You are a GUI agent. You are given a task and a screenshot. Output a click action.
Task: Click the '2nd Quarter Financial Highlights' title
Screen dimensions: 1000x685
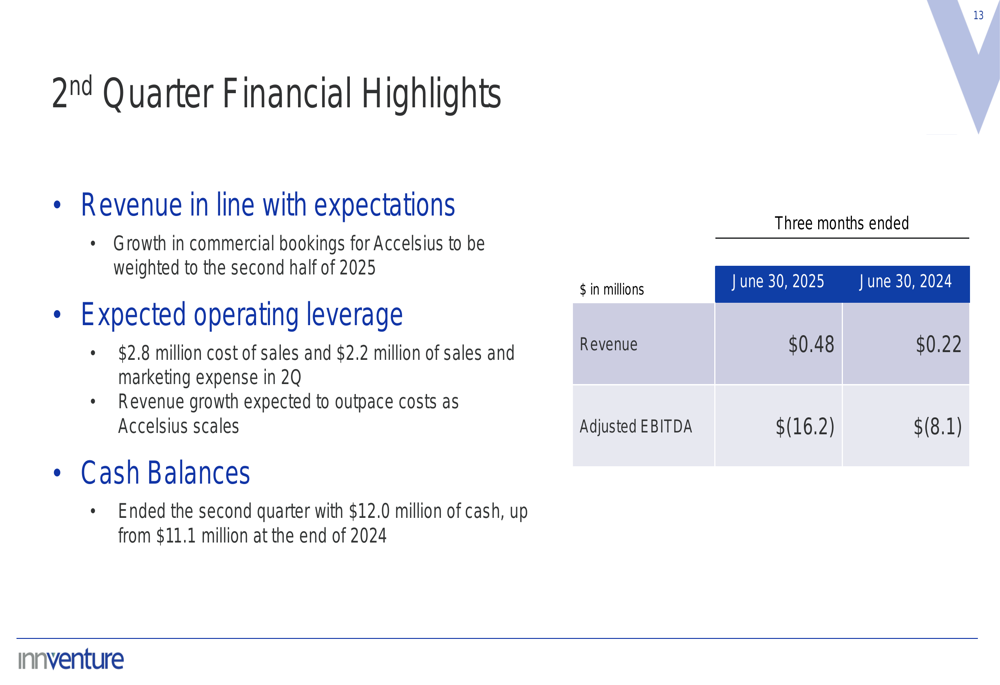point(276,95)
